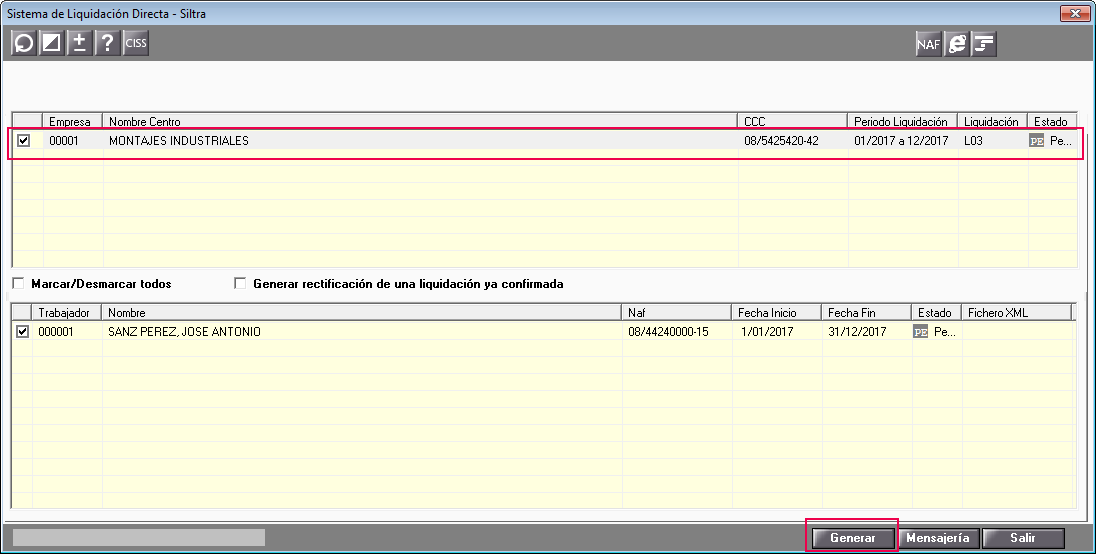Click the Nombre Centro column header
The image size is (1096, 554).
click(420, 122)
